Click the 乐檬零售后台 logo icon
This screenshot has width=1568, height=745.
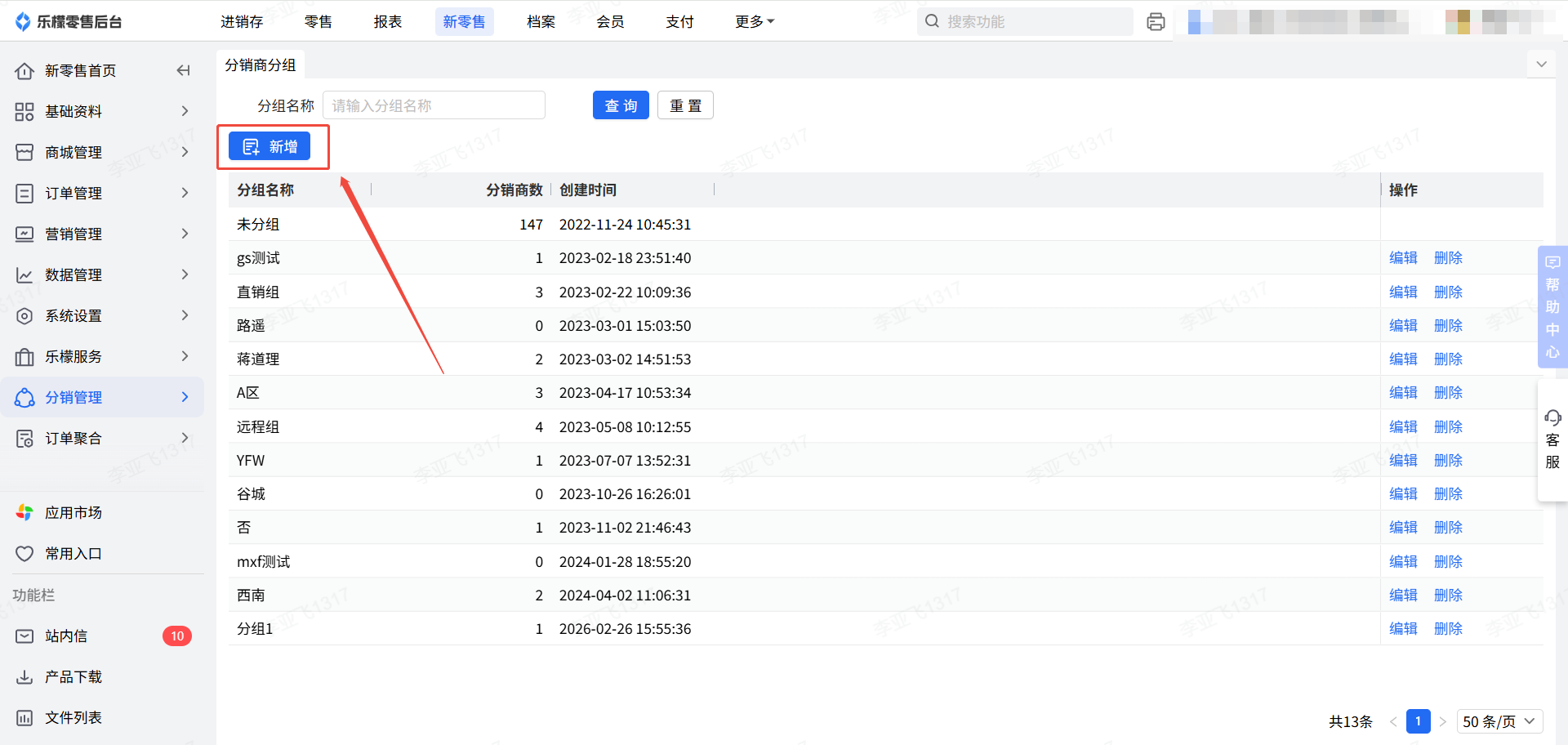pyautogui.click(x=23, y=21)
